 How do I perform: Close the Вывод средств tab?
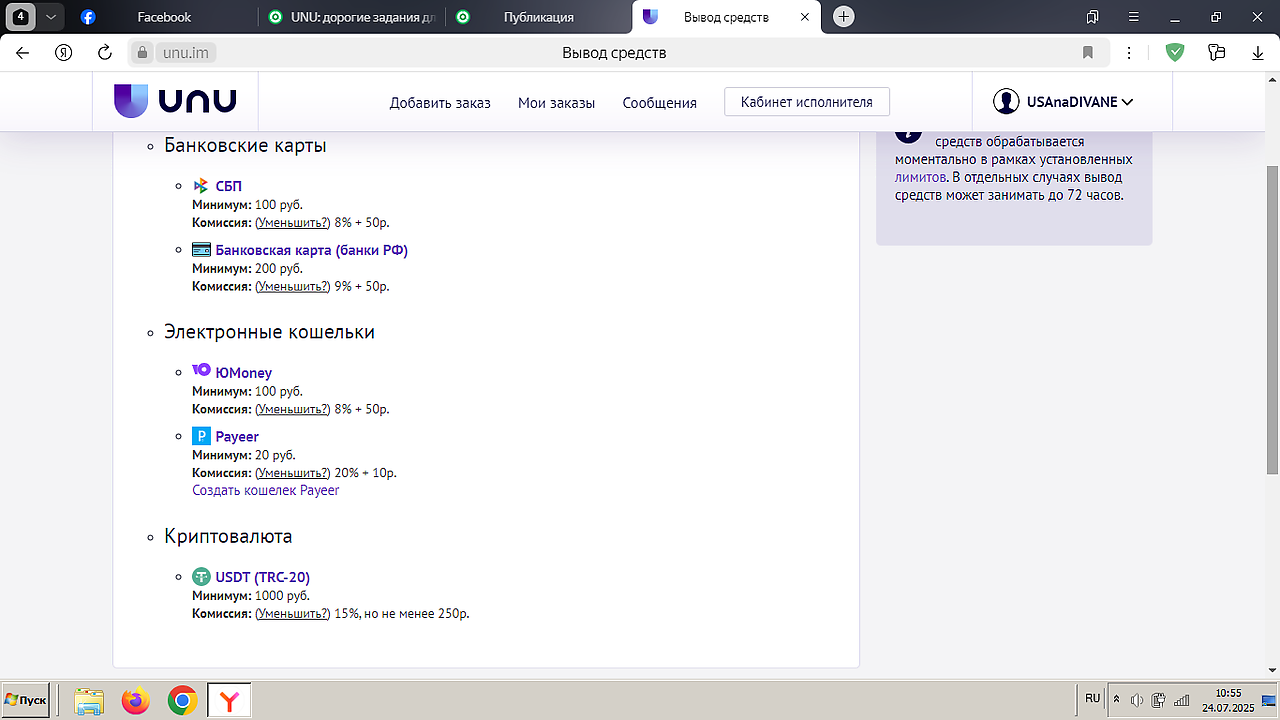click(805, 17)
